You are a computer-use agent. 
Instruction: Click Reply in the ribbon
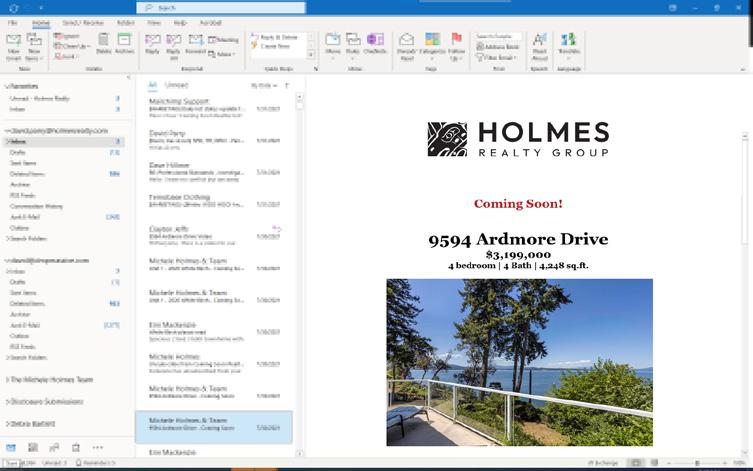pyautogui.click(x=152, y=44)
